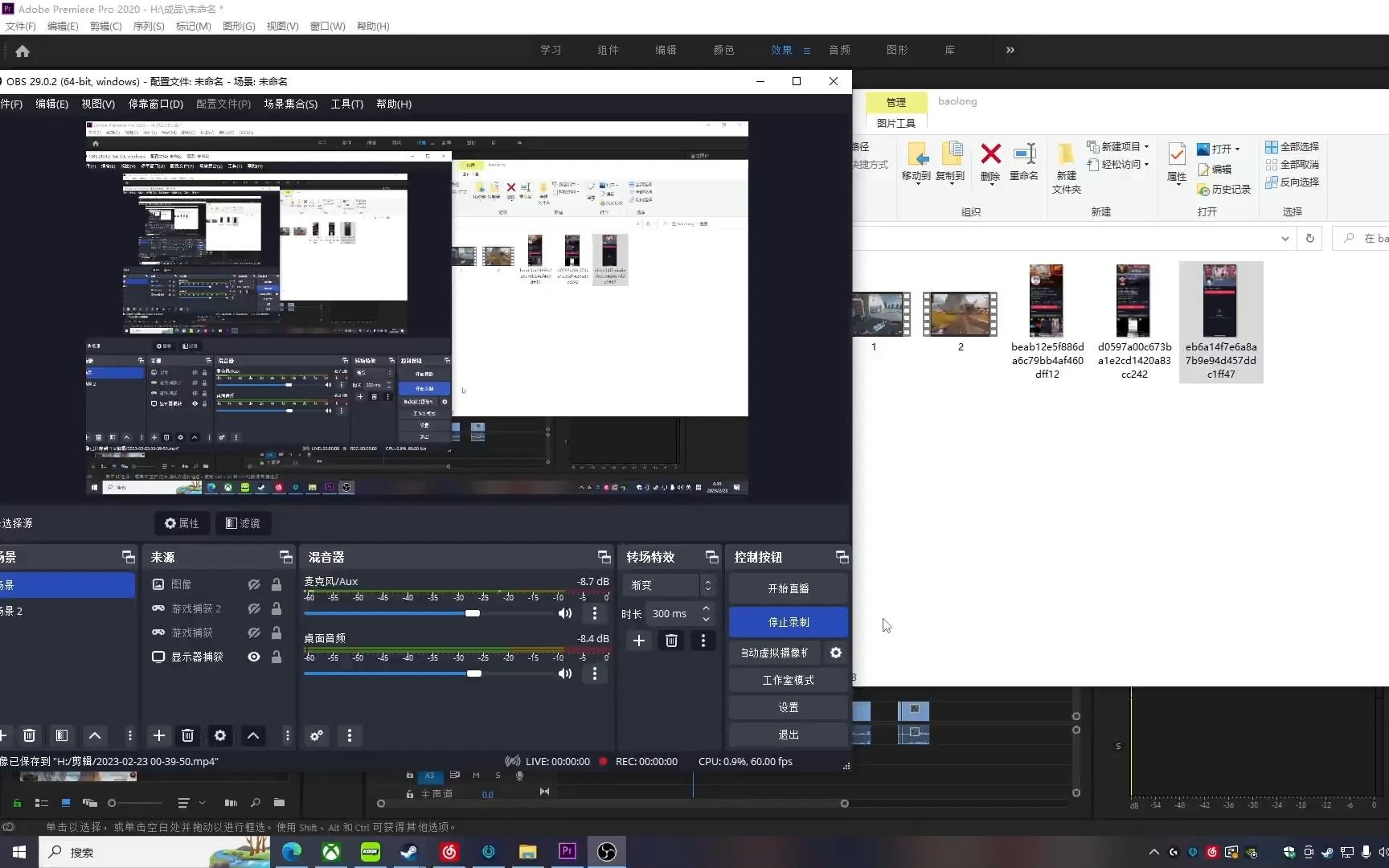
Task: Toggle visibility of 游戏捕获 2 source
Action: coord(254,608)
